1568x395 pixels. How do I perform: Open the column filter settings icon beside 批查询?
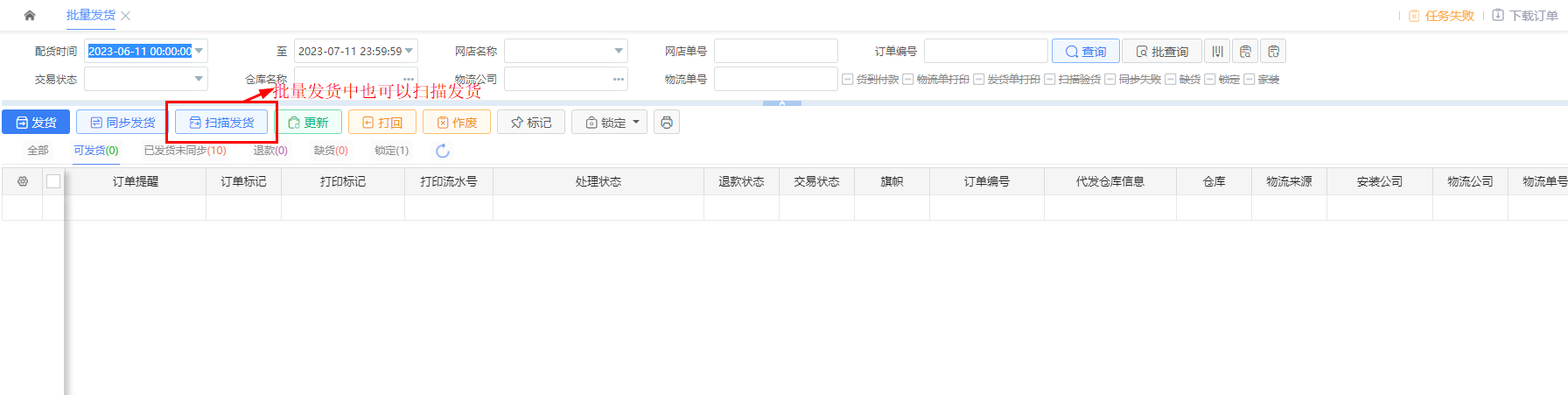click(x=1217, y=52)
